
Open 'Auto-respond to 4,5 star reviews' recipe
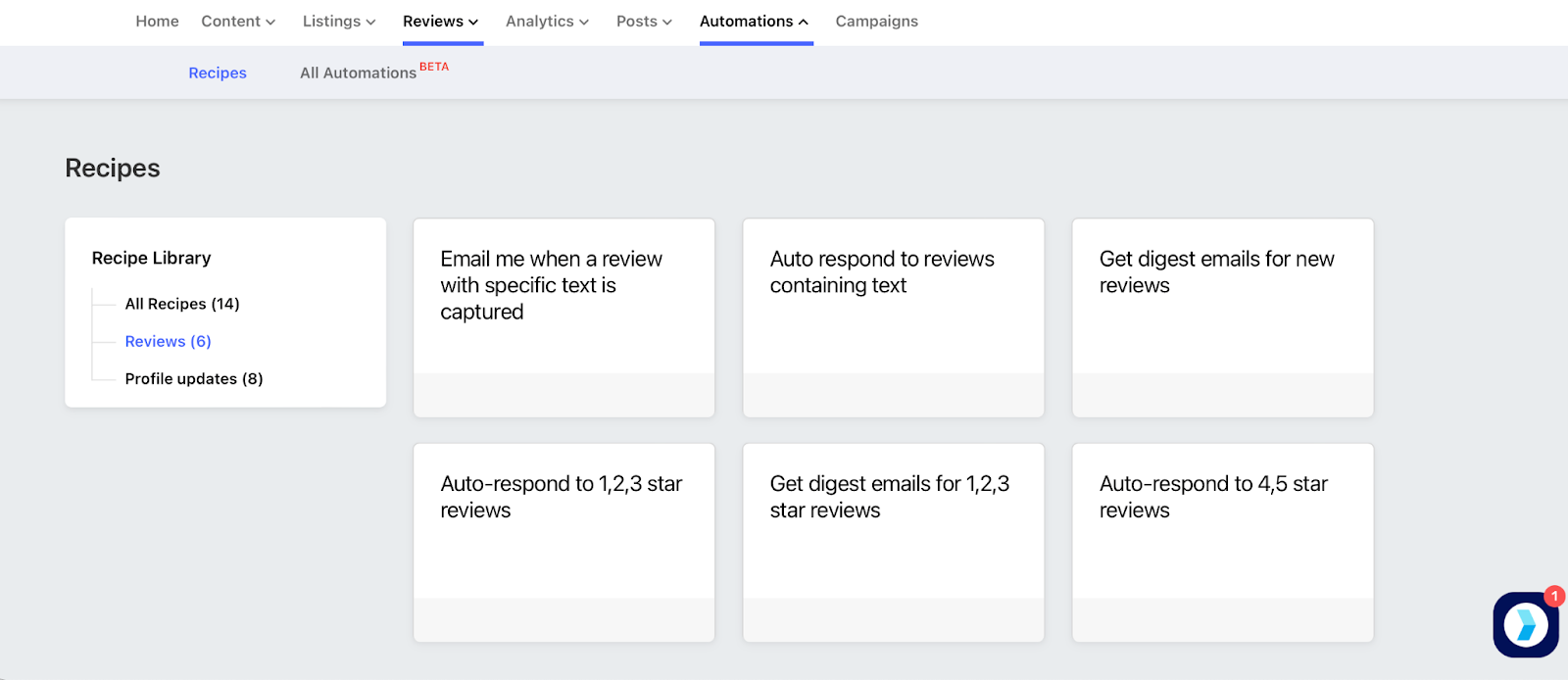pos(1223,543)
